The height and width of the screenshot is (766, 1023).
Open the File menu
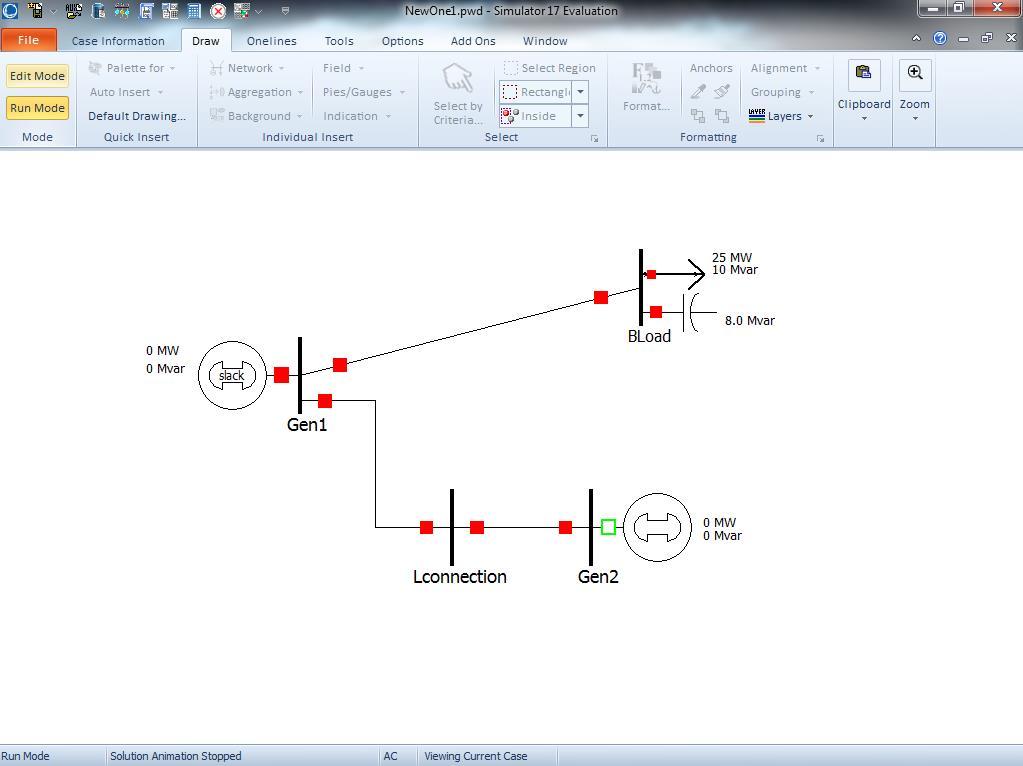28,40
